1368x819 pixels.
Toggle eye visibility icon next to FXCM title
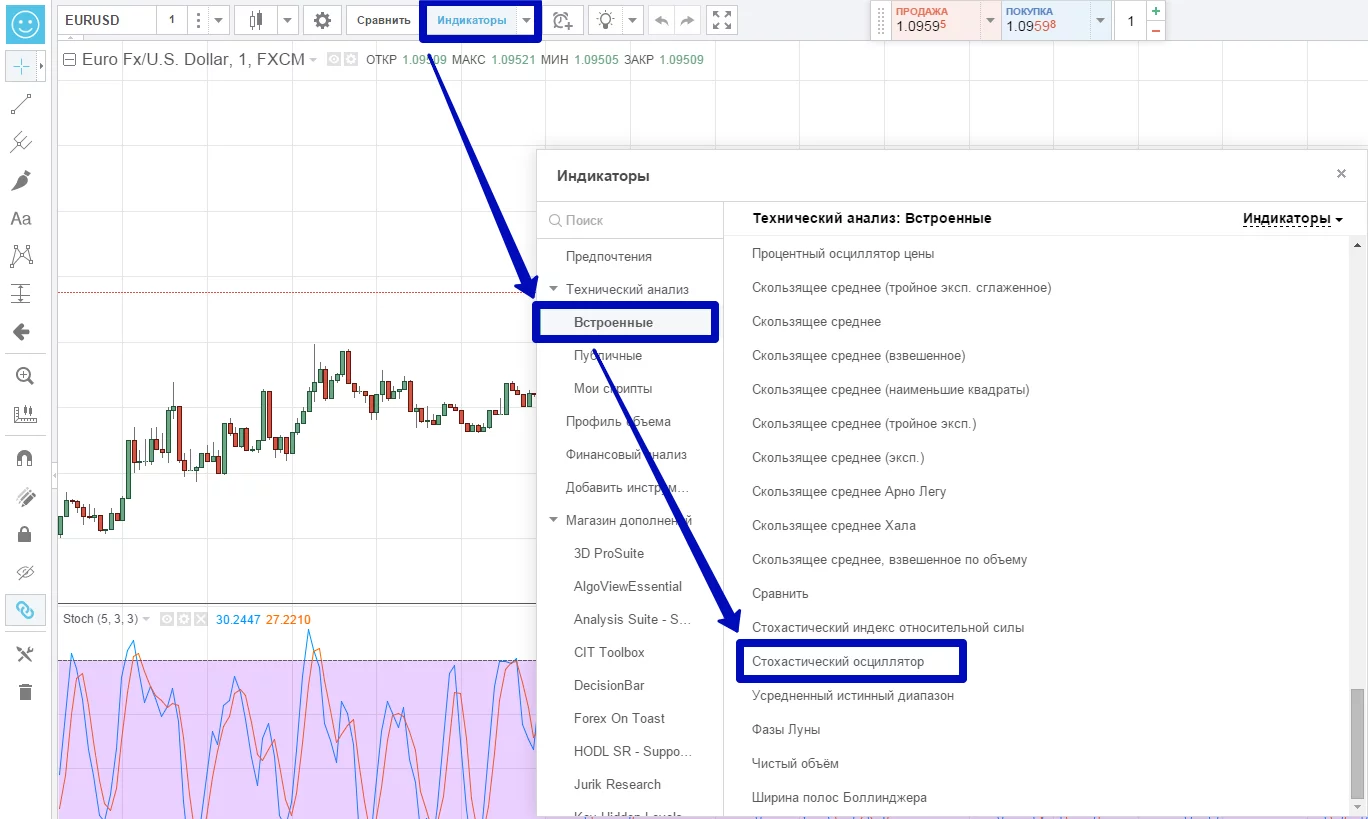pyautogui.click(x=334, y=60)
